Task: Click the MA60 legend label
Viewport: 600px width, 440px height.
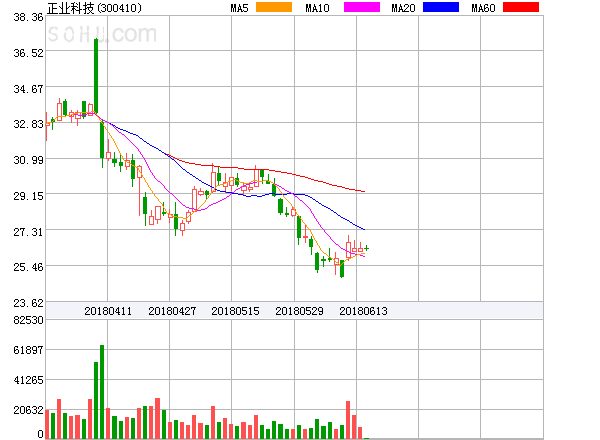Action: tap(483, 8)
